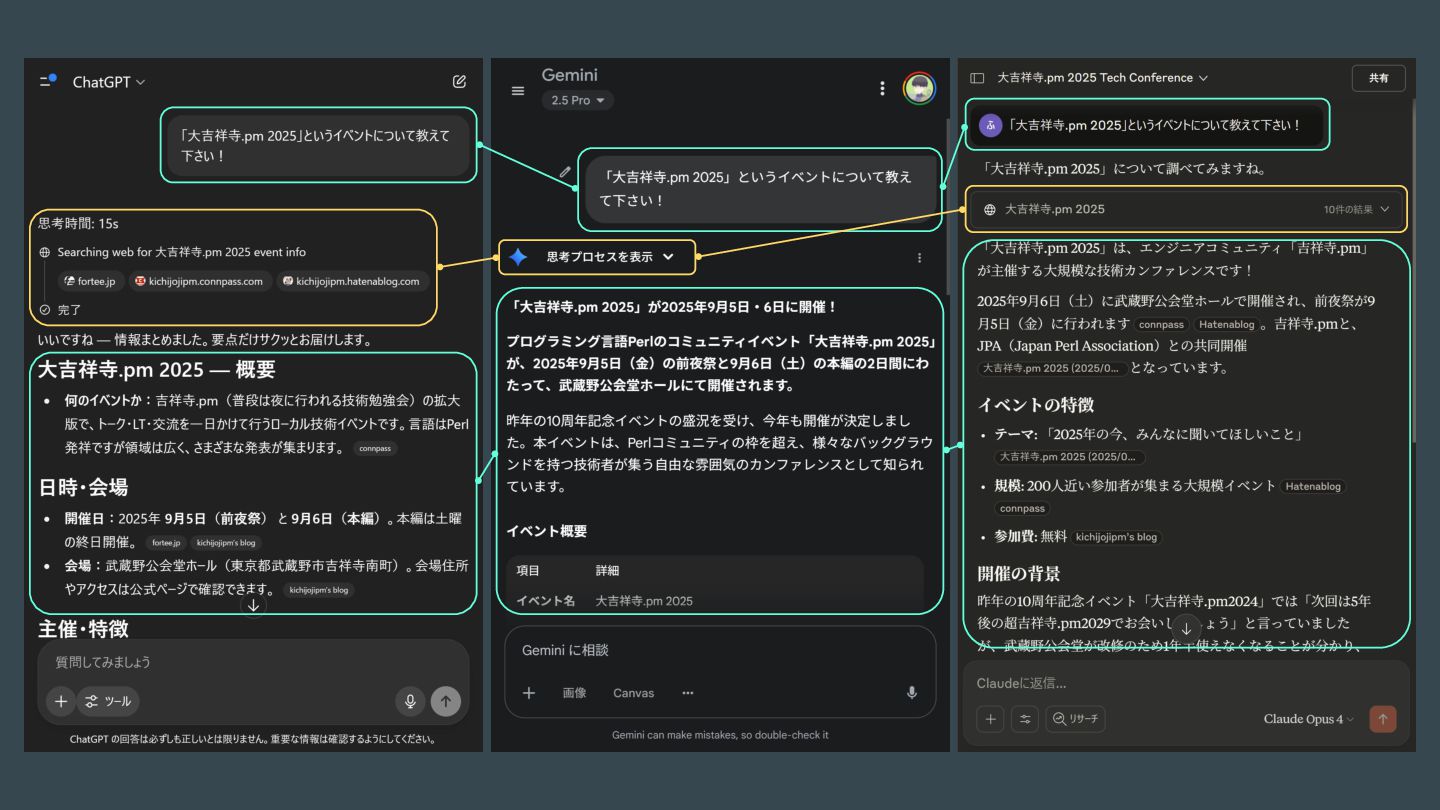Click the globe icon beside Searching web
The image size is (1440, 810).
45,253
